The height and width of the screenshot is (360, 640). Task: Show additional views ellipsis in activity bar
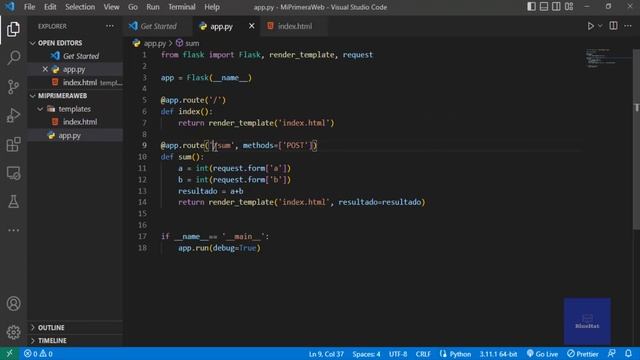(13, 230)
